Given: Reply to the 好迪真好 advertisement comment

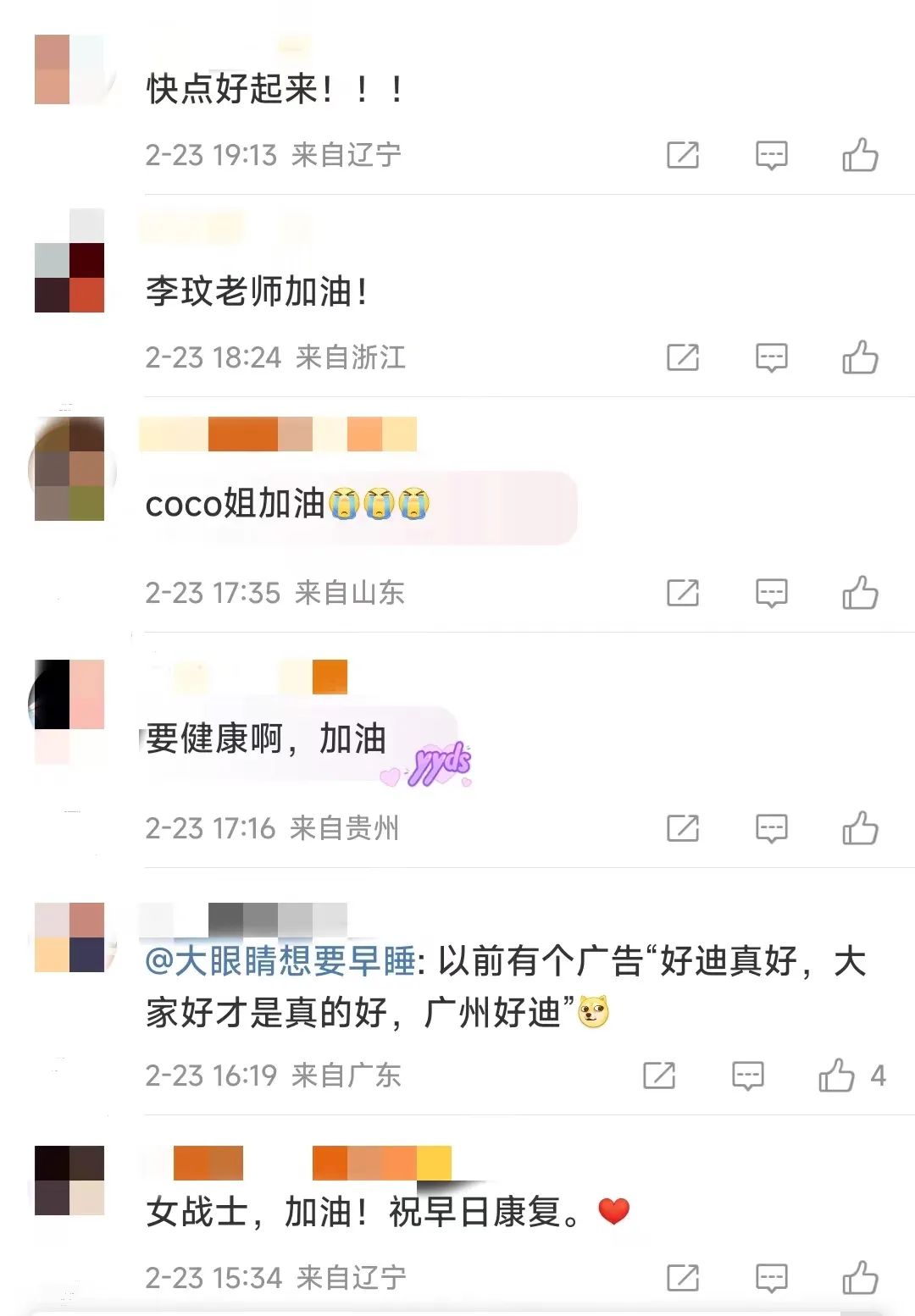Looking at the screenshot, I should 747,1076.
